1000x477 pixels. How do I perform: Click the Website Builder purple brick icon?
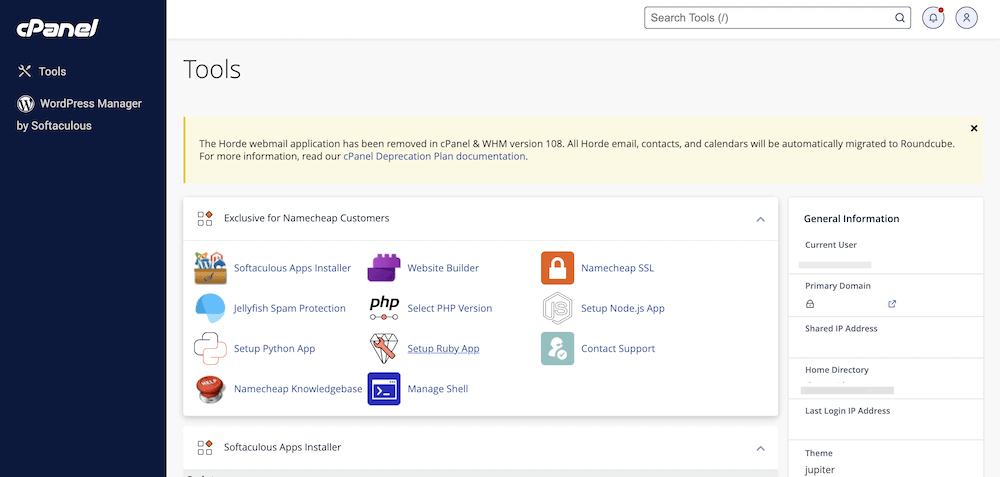tap(384, 268)
